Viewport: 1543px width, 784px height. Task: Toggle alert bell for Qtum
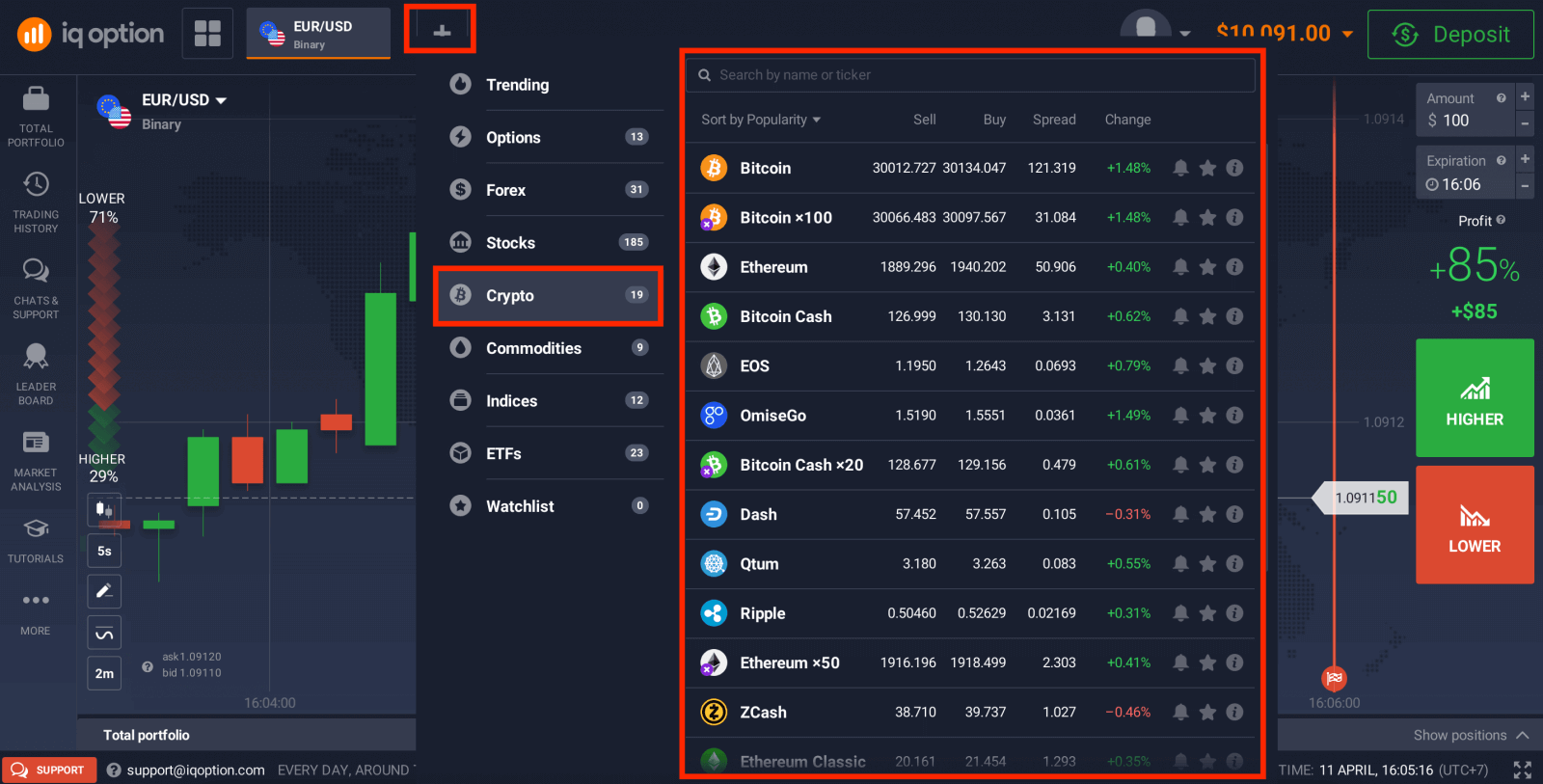point(1180,564)
